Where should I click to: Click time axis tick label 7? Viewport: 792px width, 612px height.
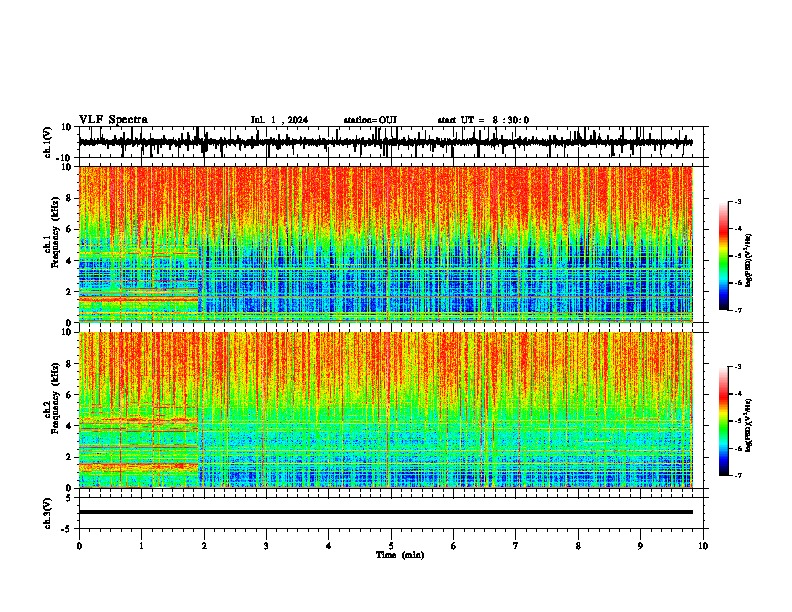pyautogui.click(x=516, y=546)
